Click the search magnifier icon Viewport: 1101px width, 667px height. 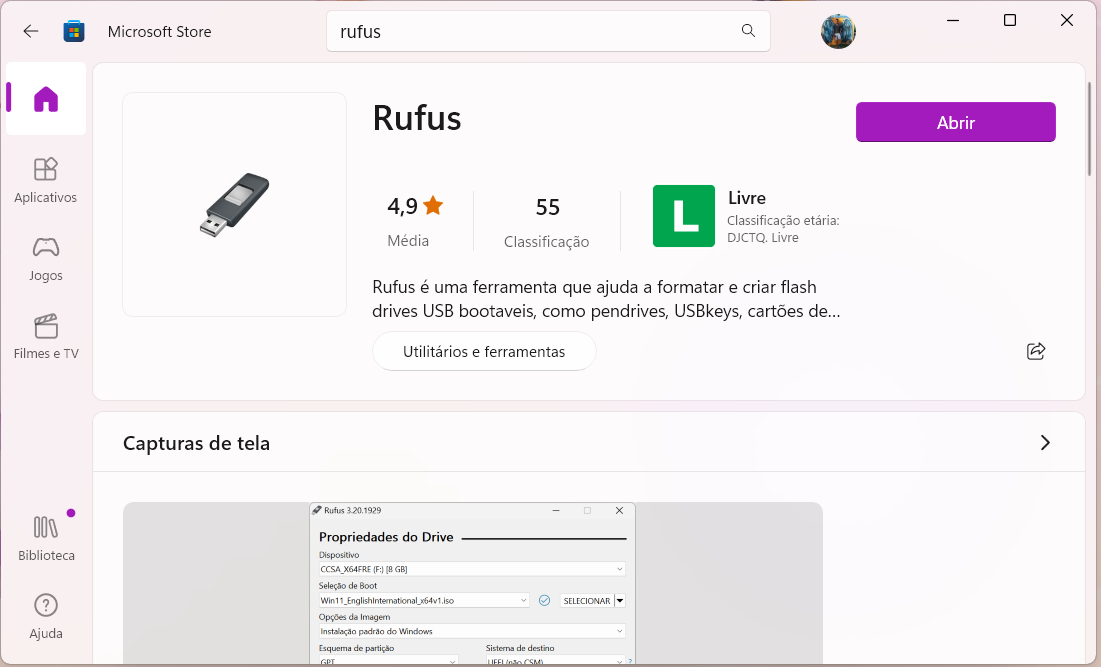coord(749,31)
